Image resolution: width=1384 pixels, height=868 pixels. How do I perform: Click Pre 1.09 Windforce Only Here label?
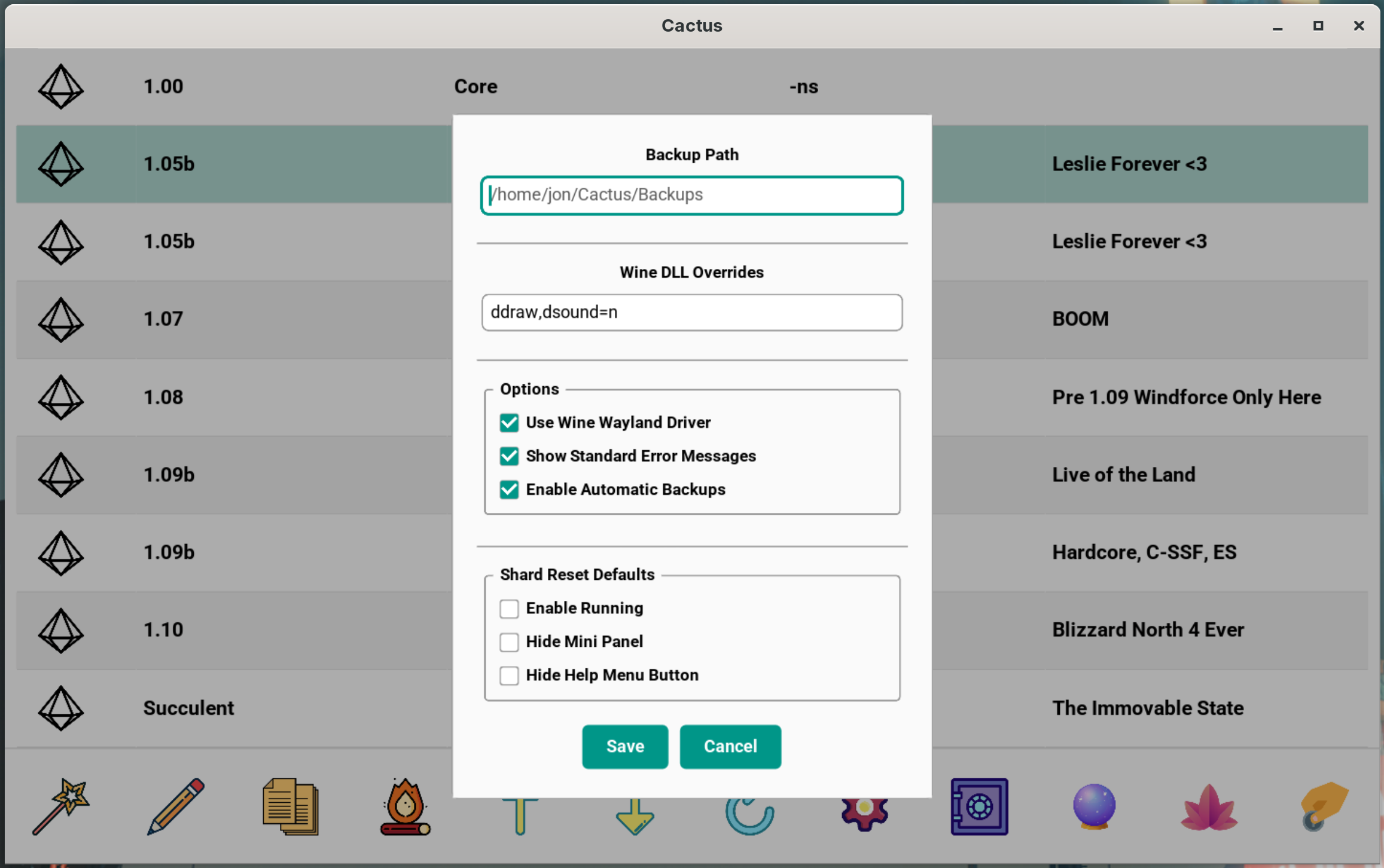pyautogui.click(x=1187, y=397)
